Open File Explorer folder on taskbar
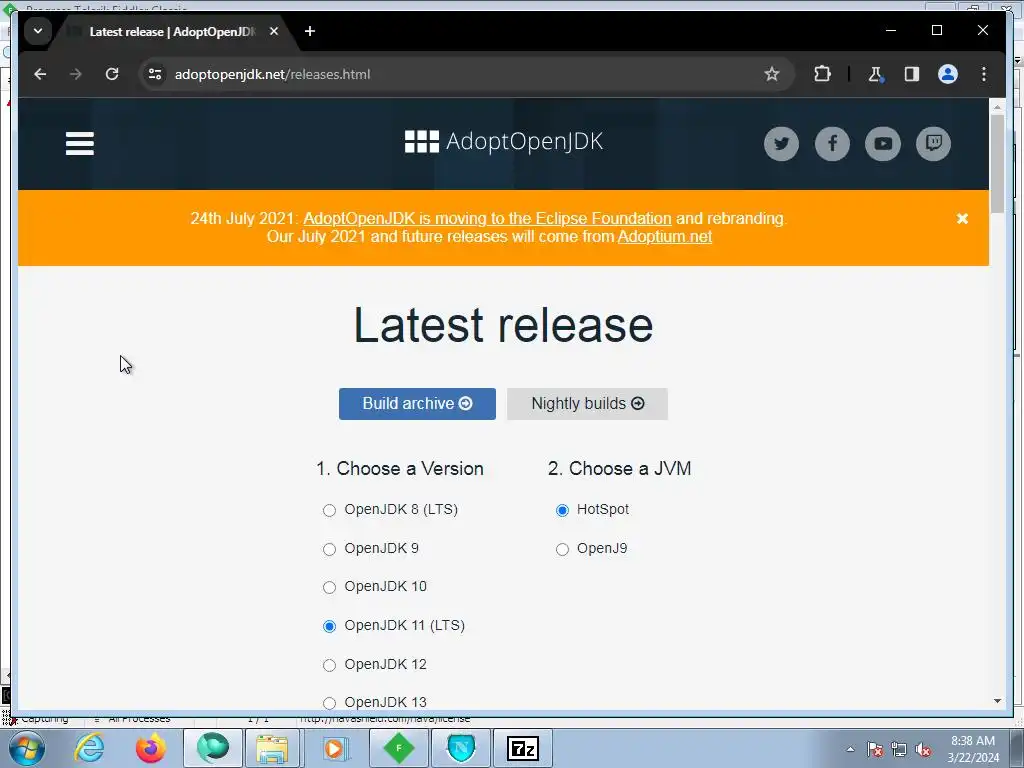The image size is (1024, 768). (272, 748)
